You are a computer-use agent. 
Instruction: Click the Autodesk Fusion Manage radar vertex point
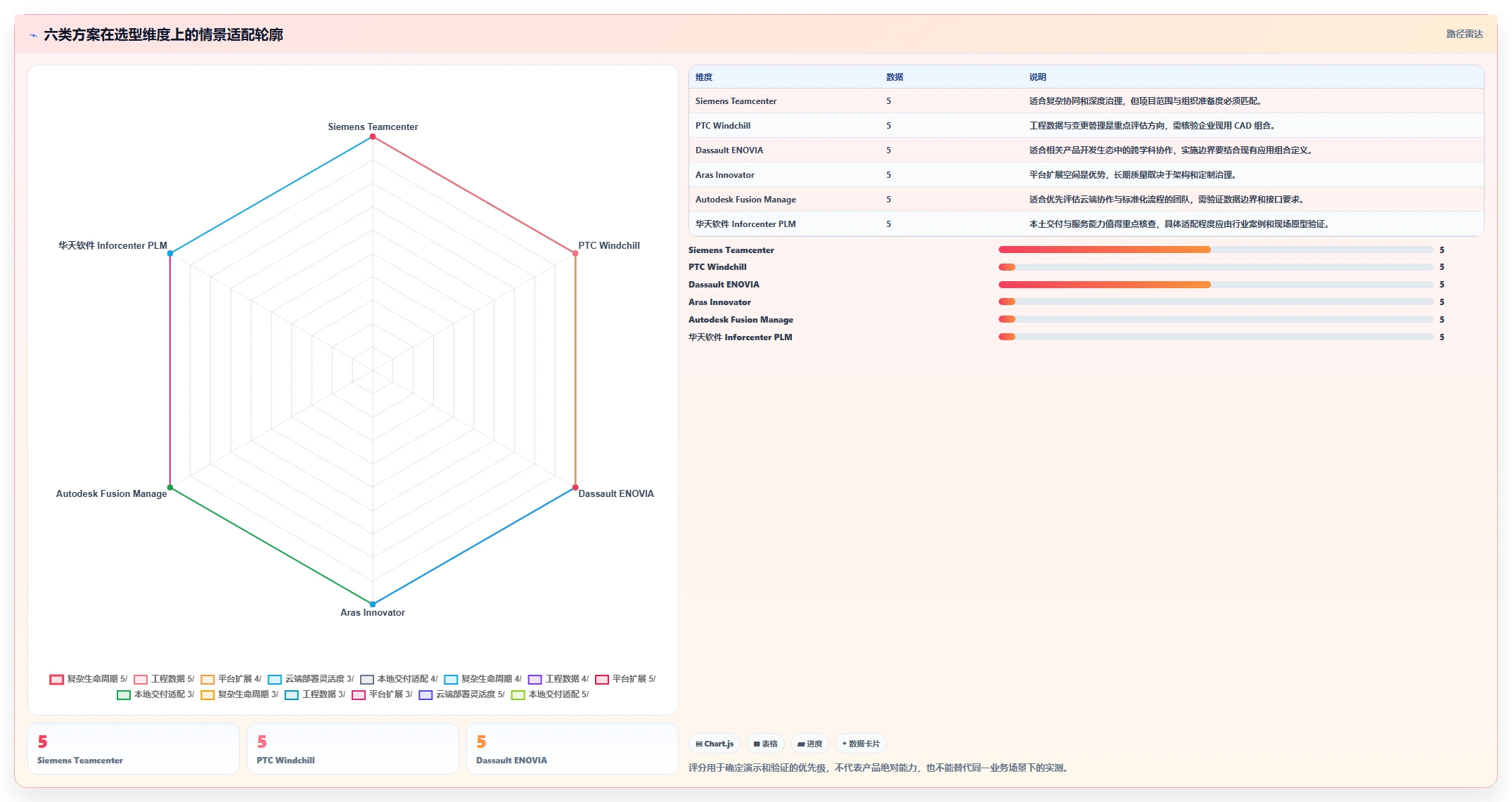click(170, 487)
